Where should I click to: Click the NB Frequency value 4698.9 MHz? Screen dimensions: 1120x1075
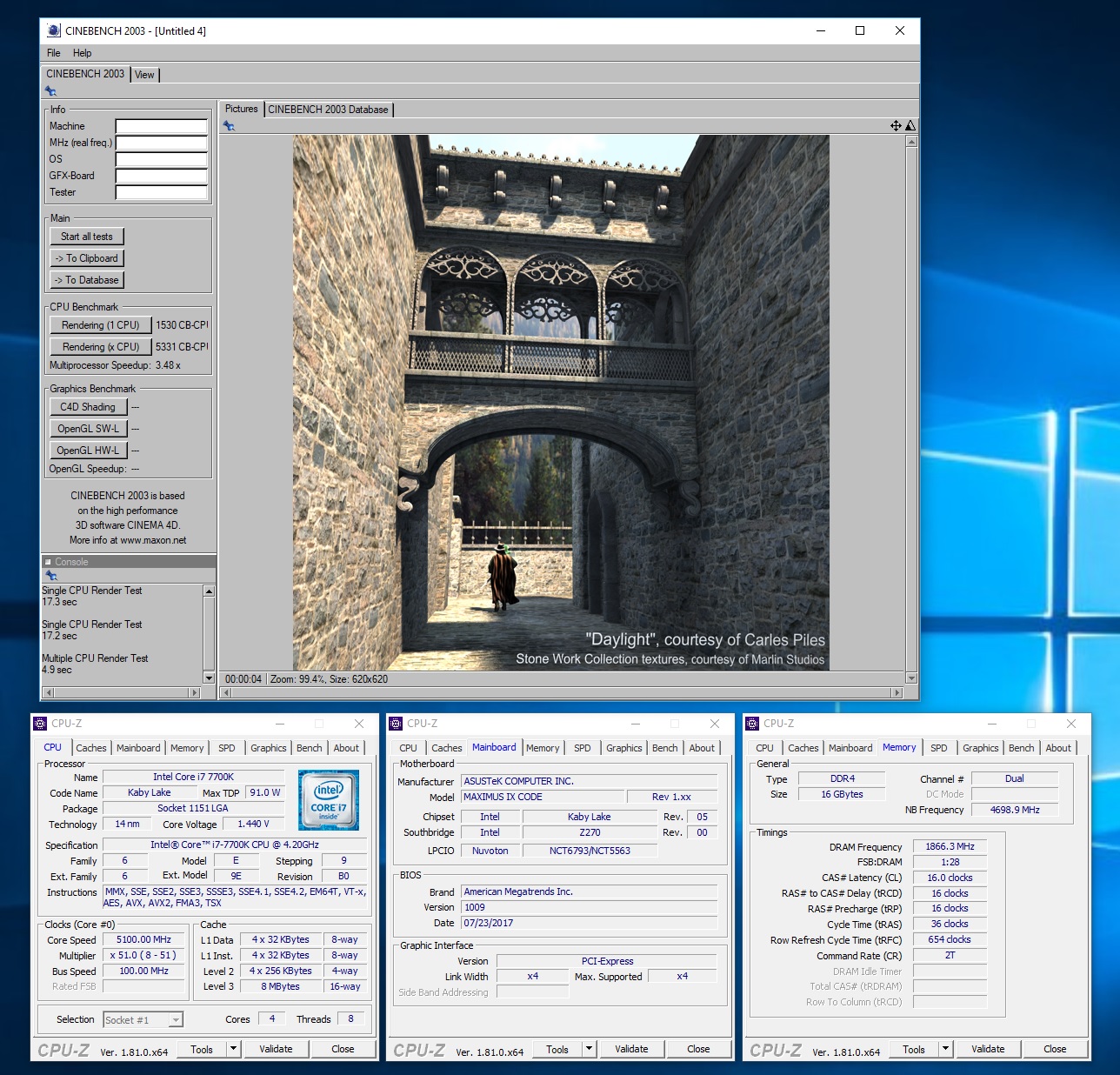(x=1015, y=810)
